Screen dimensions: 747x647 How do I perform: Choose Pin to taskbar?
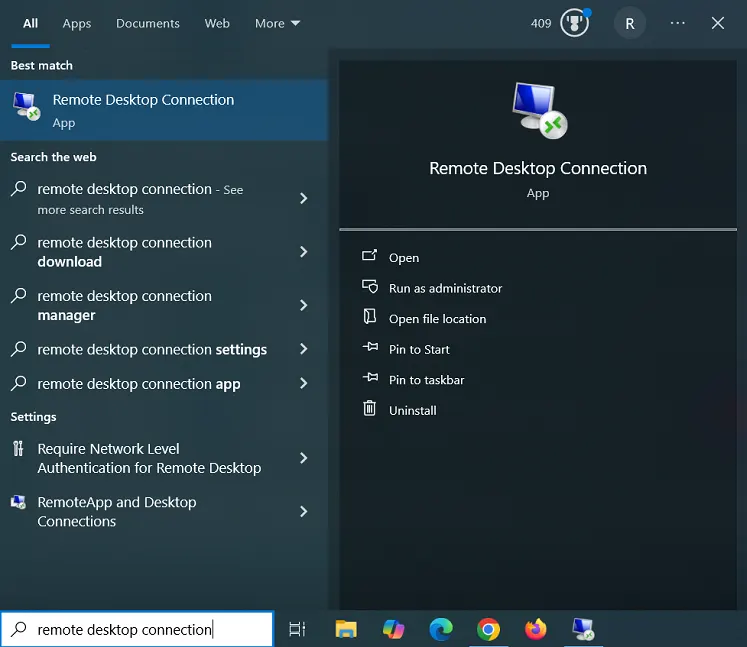tap(426, 380)
